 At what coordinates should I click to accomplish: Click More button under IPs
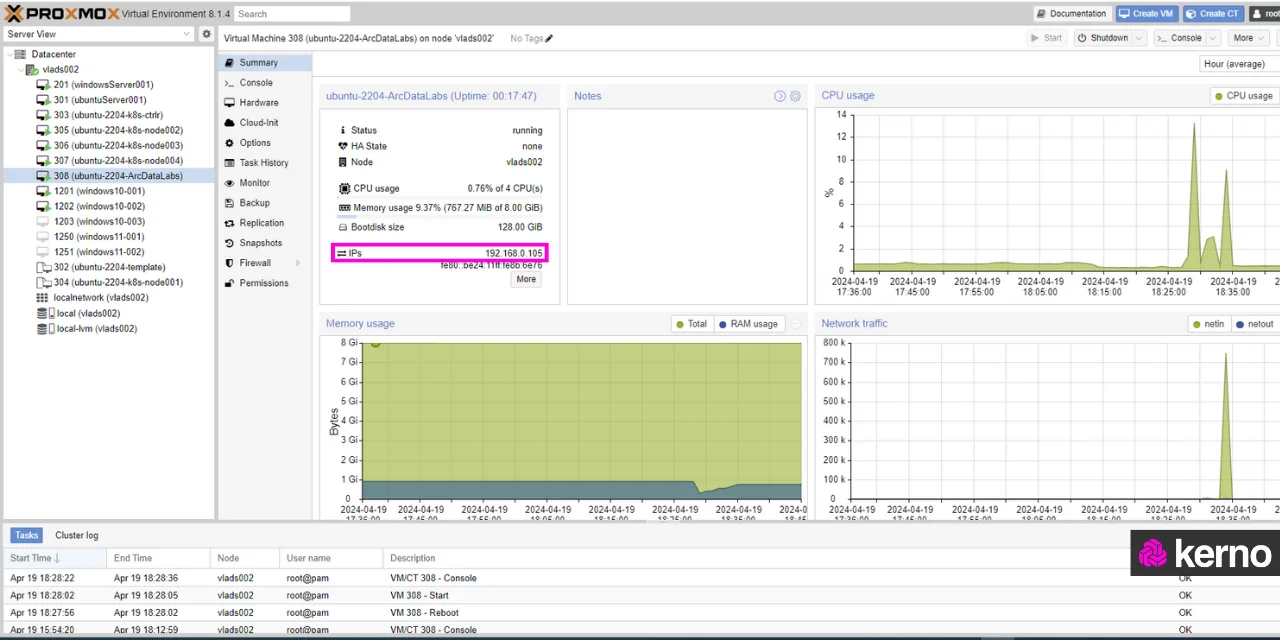click(526, 279)
